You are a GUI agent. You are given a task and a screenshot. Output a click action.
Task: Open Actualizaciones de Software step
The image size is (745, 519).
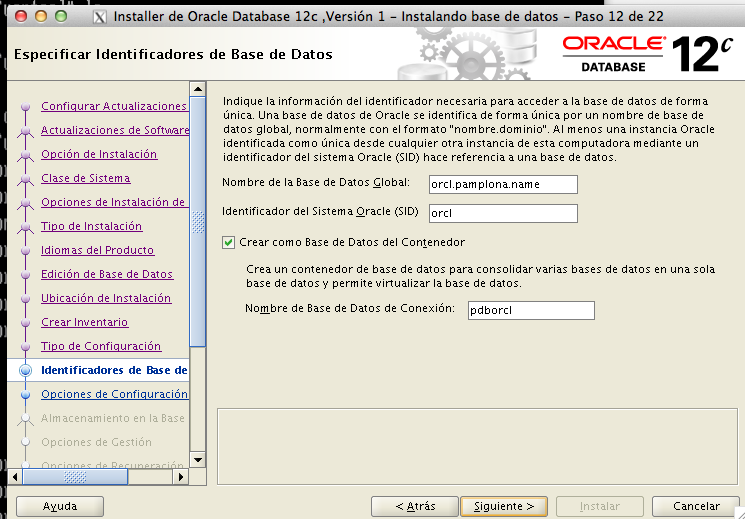pos(115,130)
